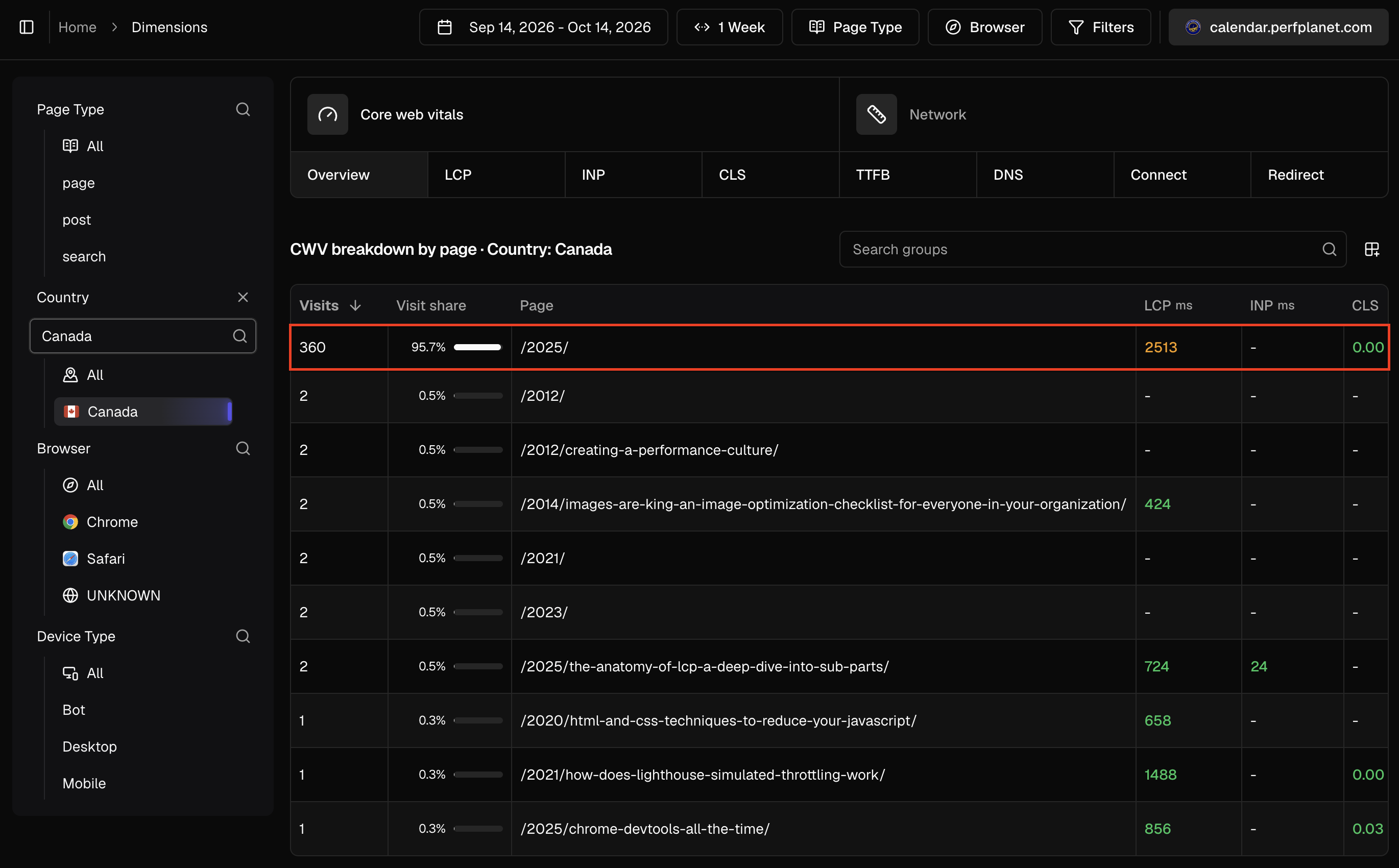Go to Home breadcrumb

point(78,27)
